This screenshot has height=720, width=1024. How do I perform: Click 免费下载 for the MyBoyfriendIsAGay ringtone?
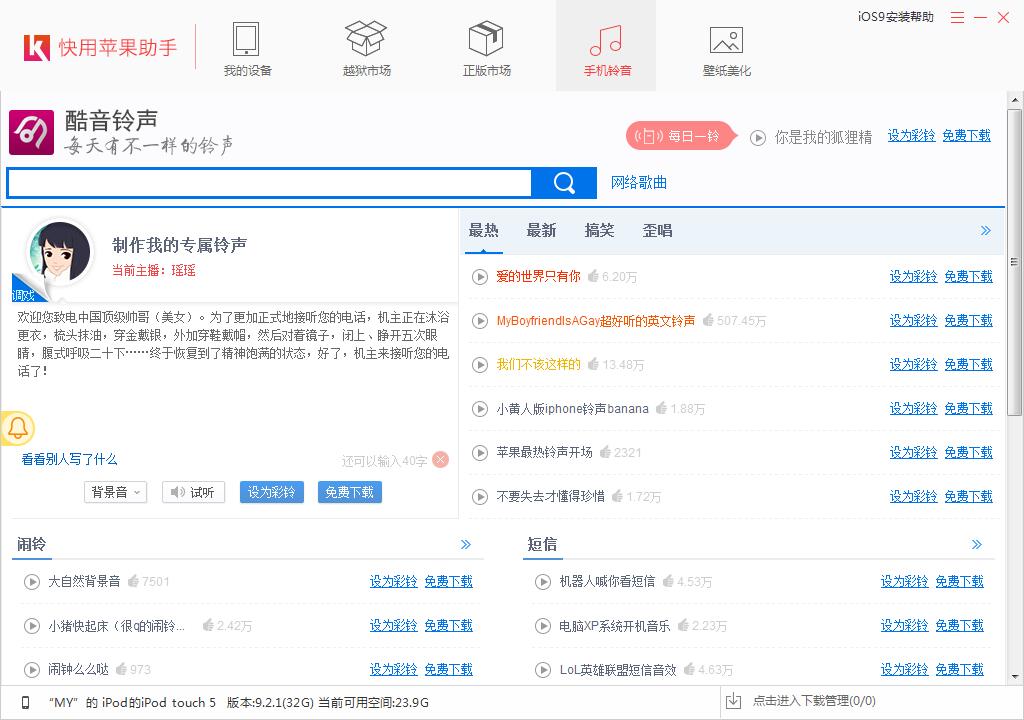966,320
